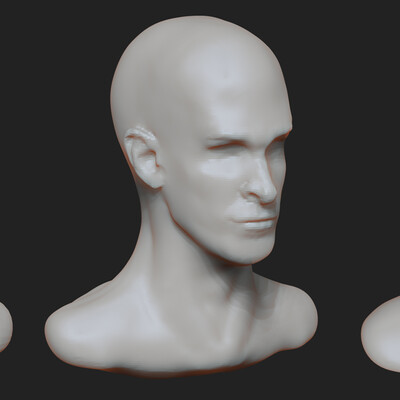Click the ear on the central bust
Viewport: 400px width, 400px height.
[x=143, y=157]
